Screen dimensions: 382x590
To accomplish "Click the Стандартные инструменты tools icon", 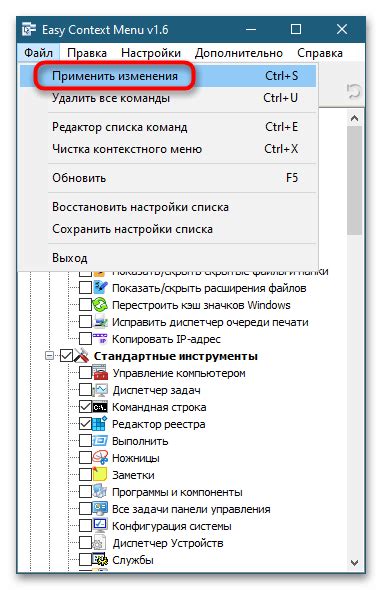I will [x=81, y=356].
